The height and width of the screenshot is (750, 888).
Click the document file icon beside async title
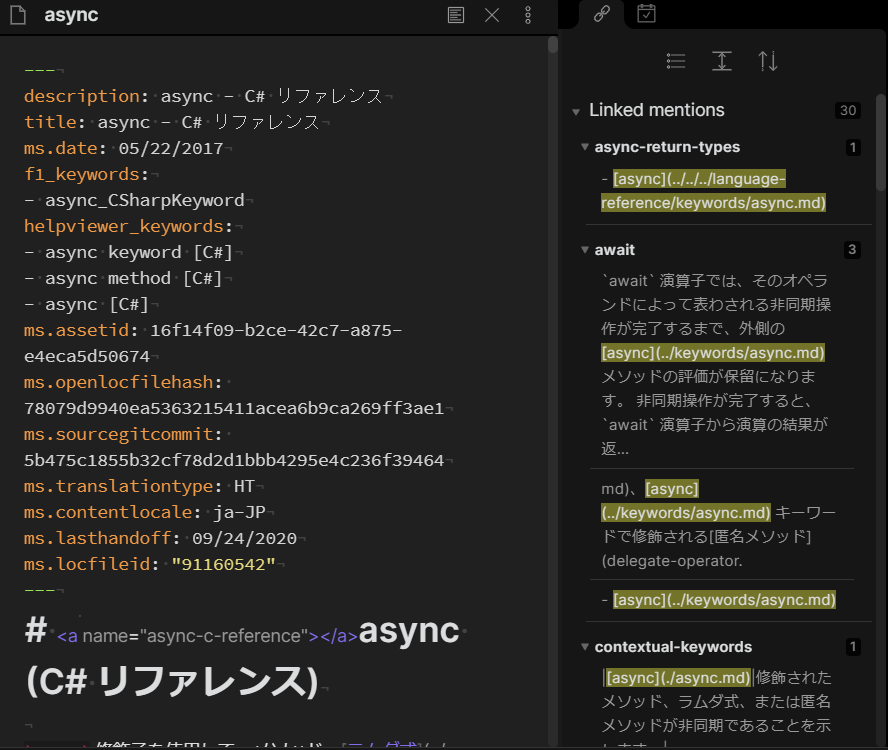click(x=18, y=15)
